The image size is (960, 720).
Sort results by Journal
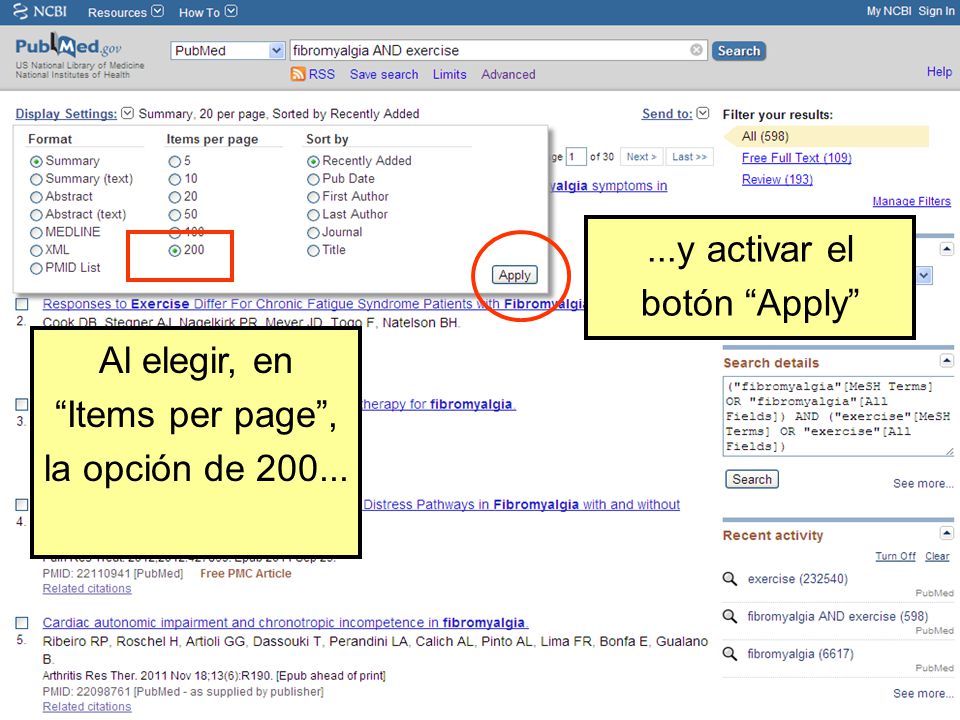(x=313, y=233)
